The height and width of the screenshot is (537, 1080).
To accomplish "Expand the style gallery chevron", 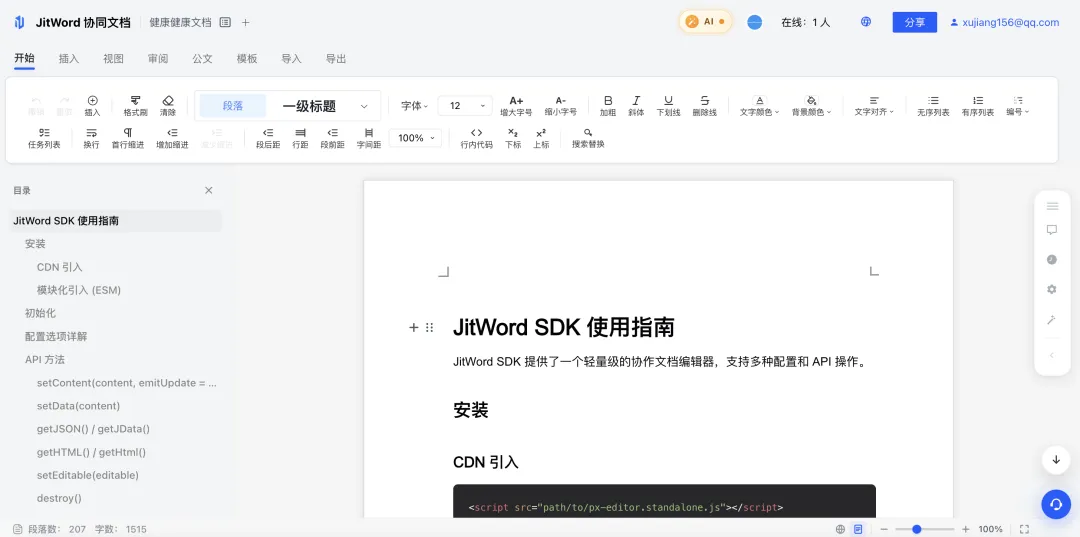I will 364,106.
